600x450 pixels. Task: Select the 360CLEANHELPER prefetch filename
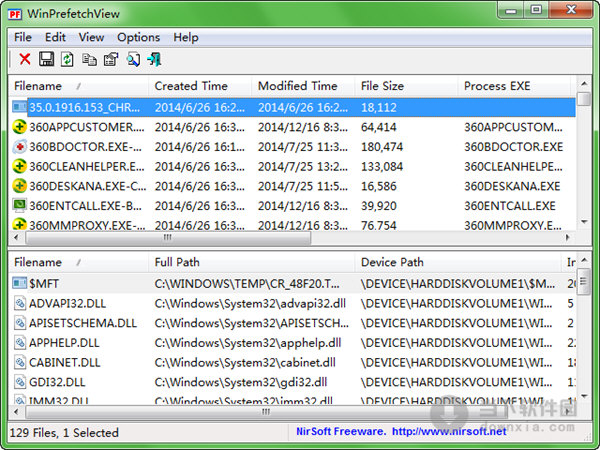pyautogui.click(x=87, y=167)
